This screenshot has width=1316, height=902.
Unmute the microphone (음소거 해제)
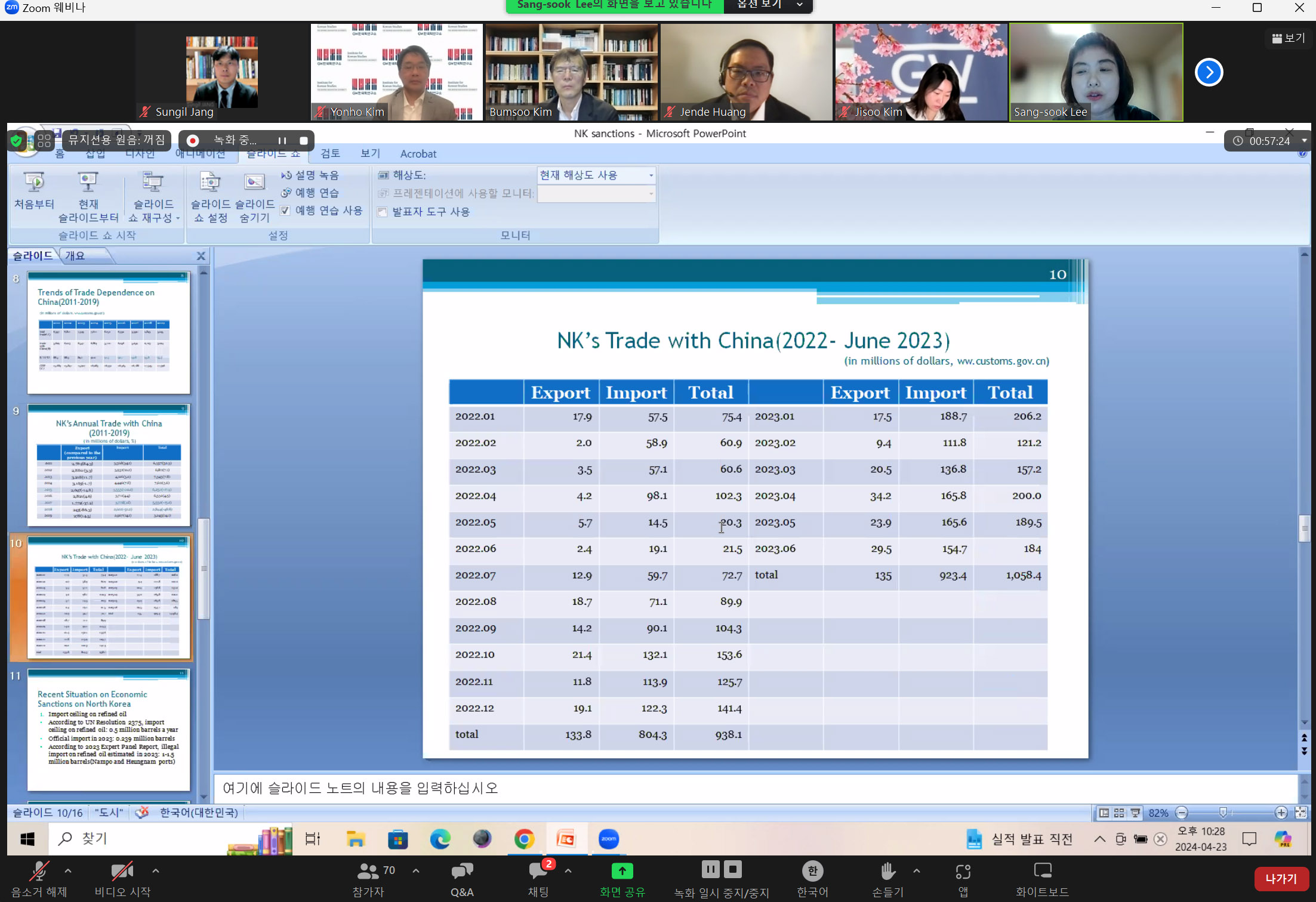click(x=38, y=877)
